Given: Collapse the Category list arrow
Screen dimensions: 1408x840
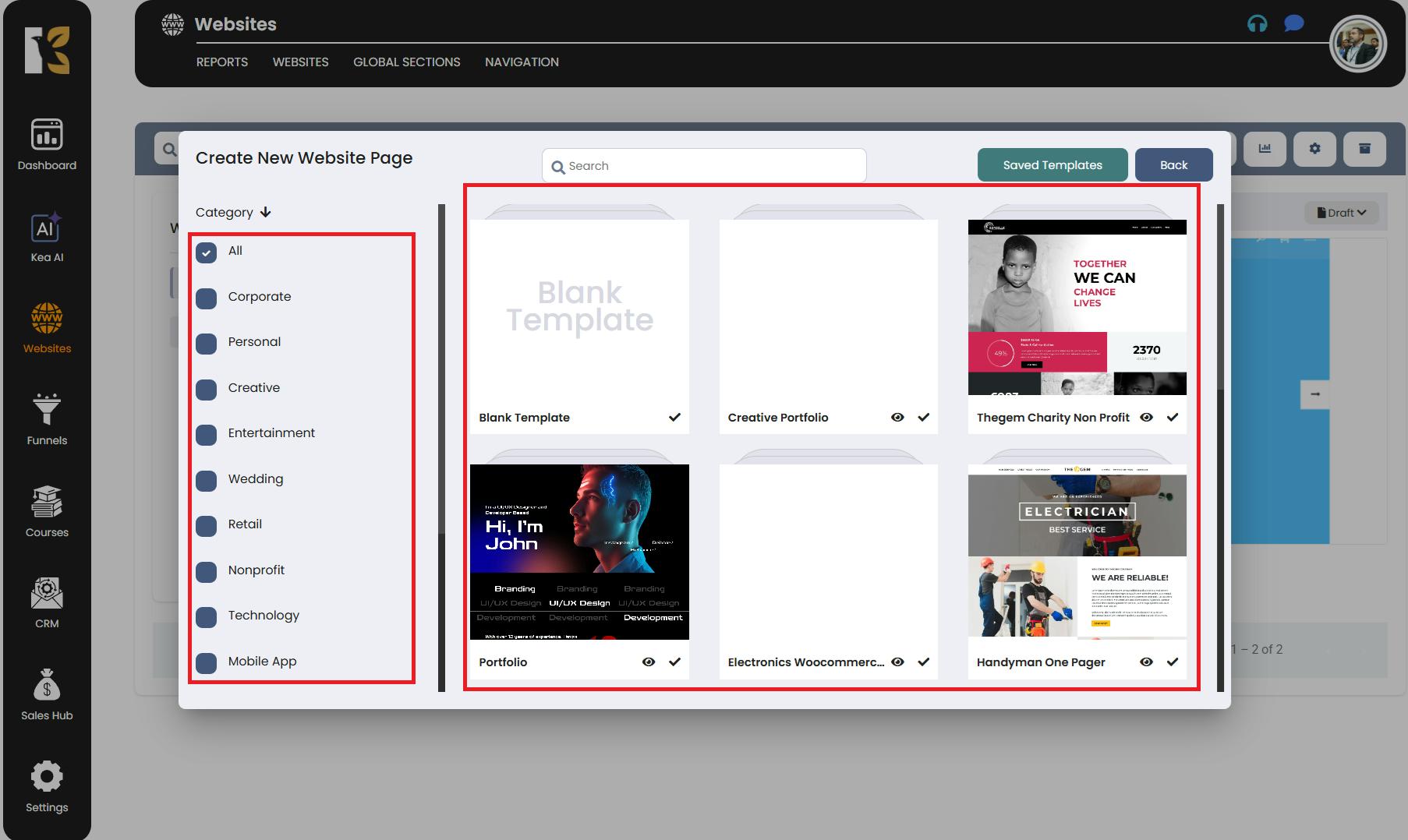Looking at the screenshot, I should point(265,212).
